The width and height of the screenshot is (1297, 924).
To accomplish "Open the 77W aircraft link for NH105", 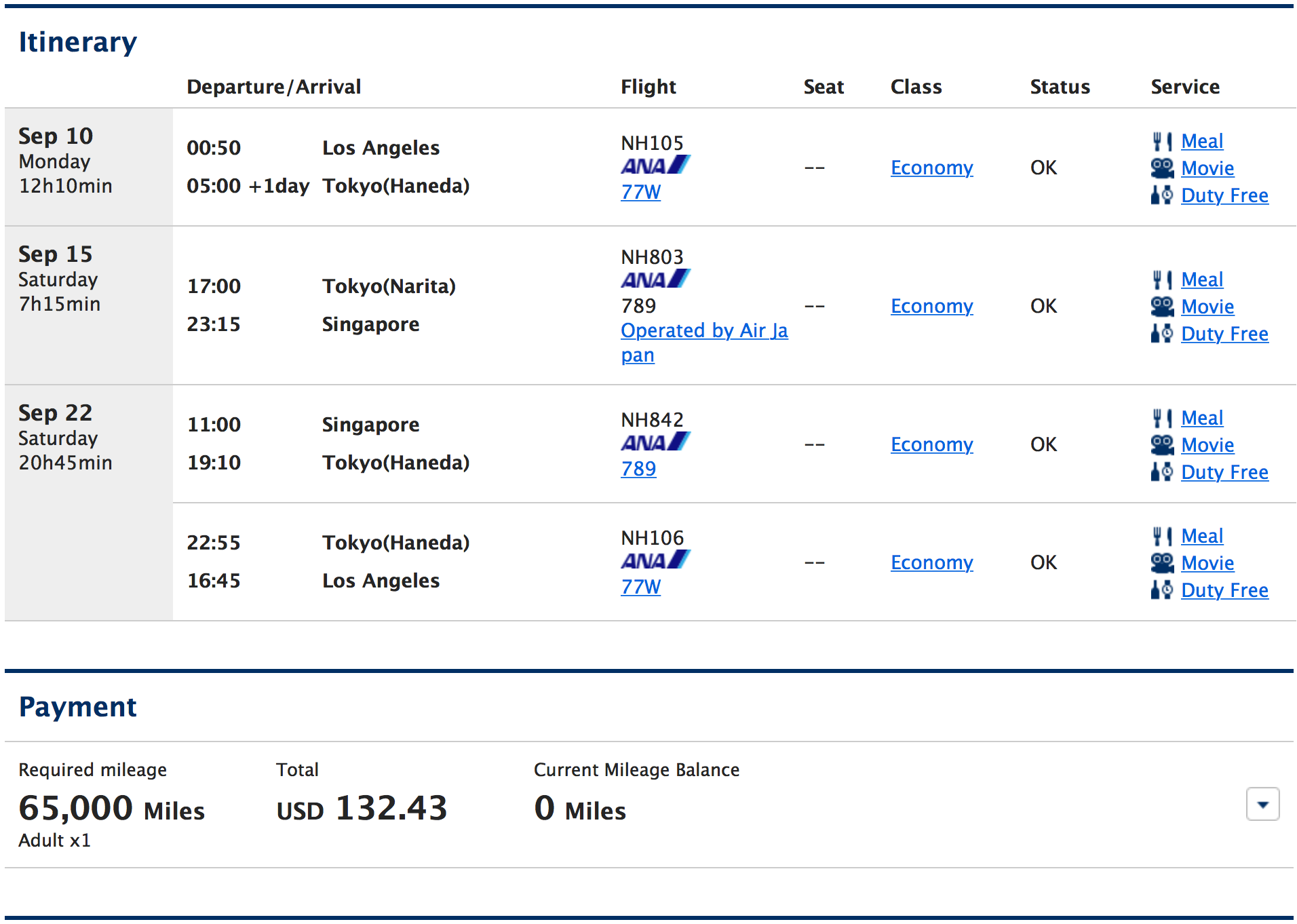I will tap(640, 193).
